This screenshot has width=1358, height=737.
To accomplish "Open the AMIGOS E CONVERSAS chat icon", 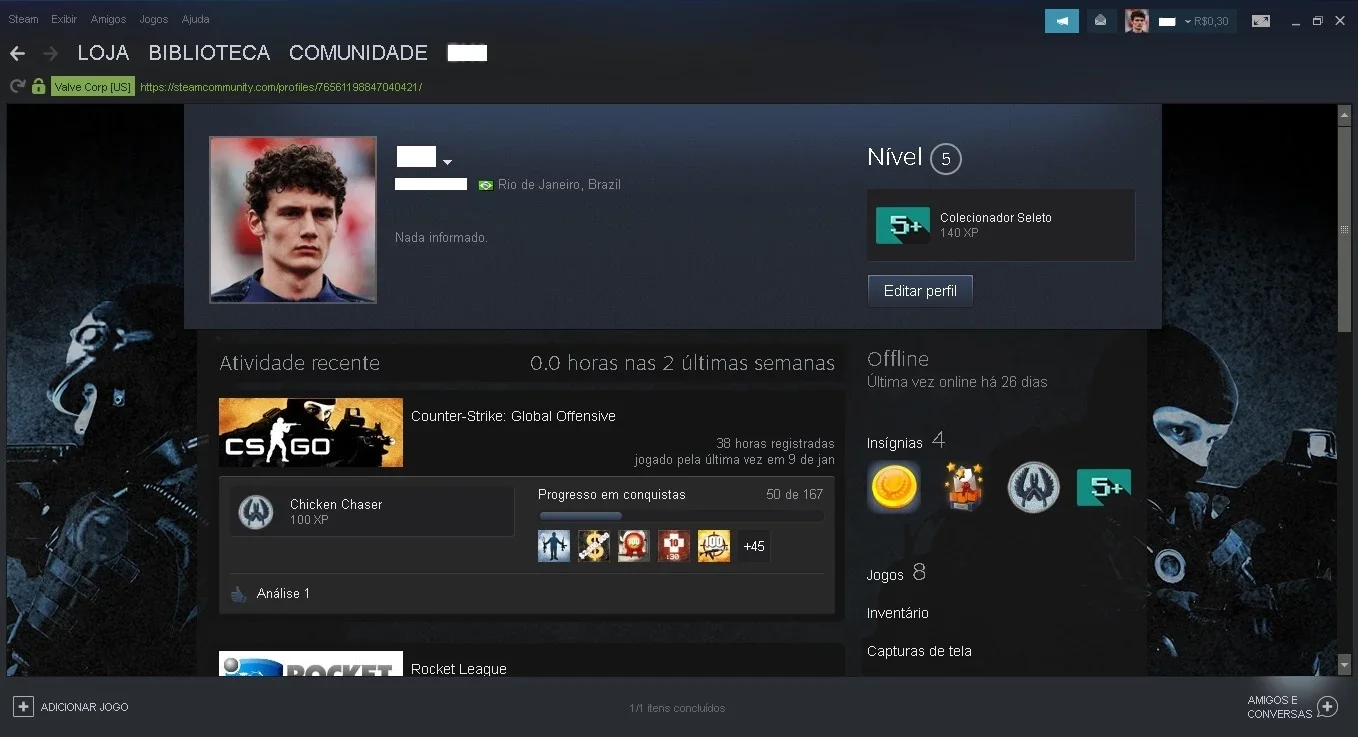I will (1327, 707).
